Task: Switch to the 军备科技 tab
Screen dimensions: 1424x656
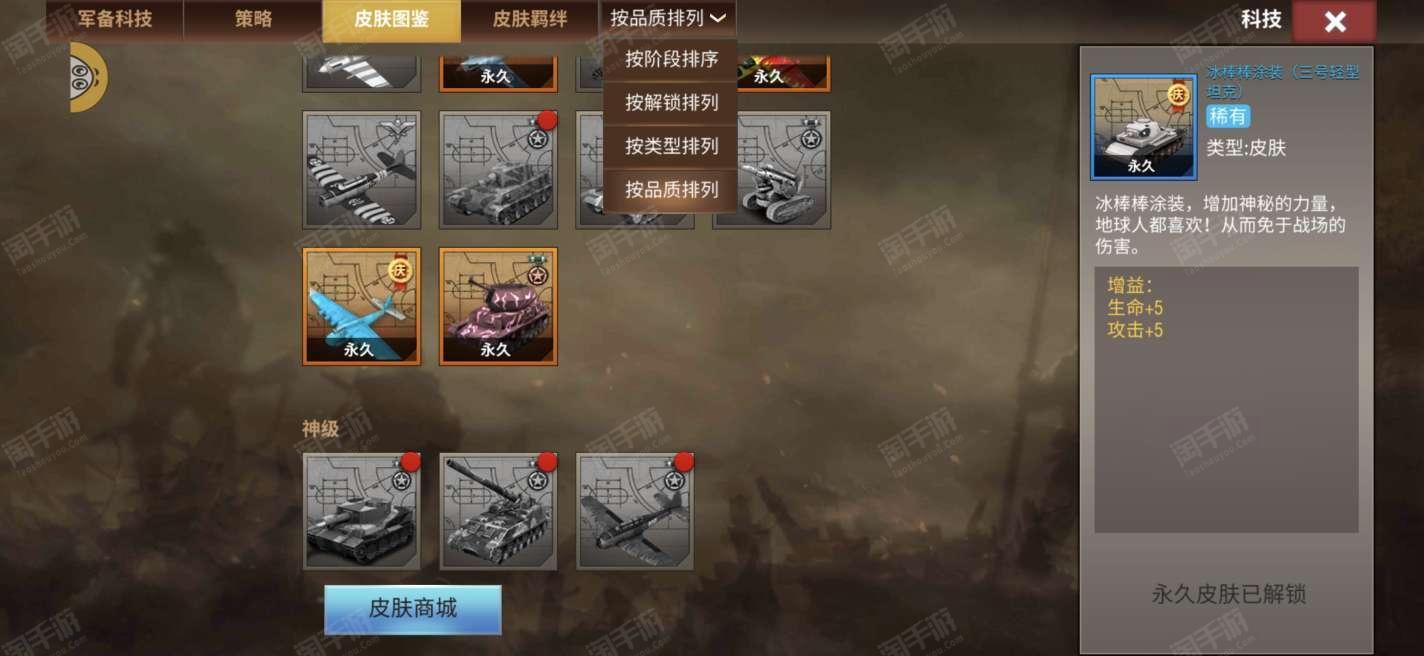Action: pyautogui.click(x=115, y=19)
